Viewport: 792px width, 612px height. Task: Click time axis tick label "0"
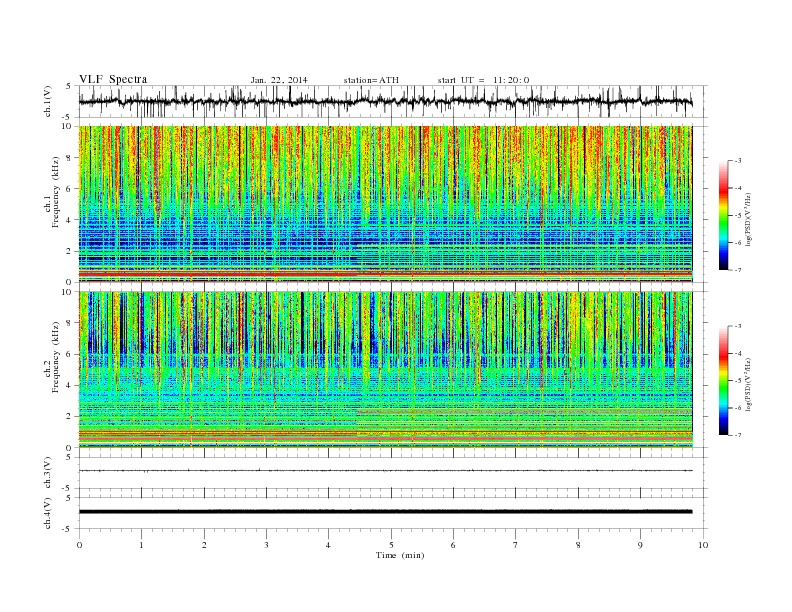(79, 545)
